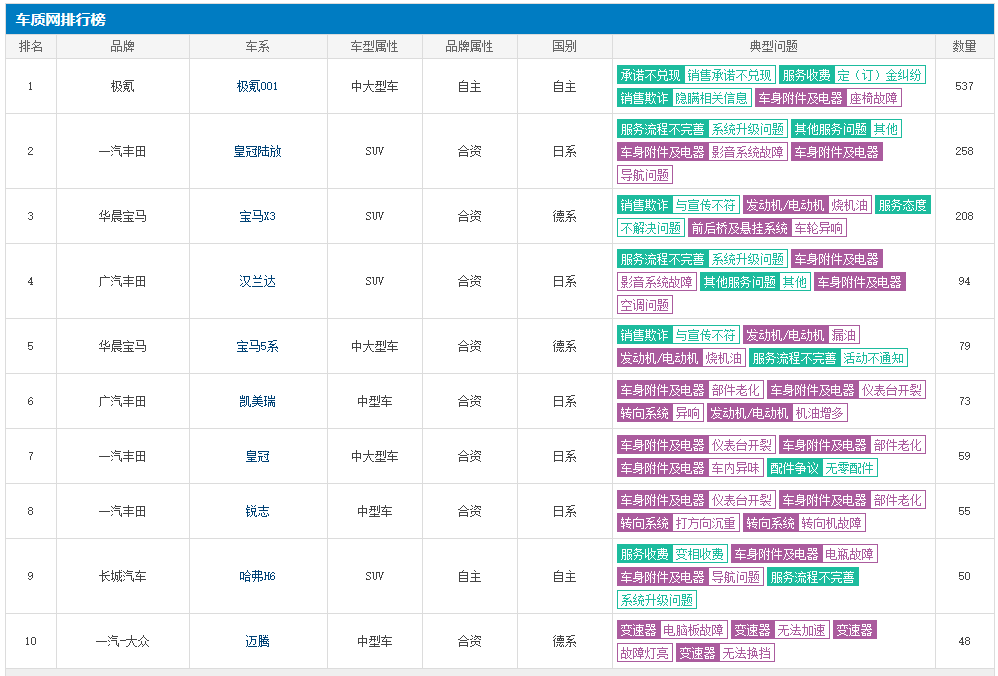Go to the 汉兰达 series page
This screenshot has height=676, width=998.
(257, 282)
